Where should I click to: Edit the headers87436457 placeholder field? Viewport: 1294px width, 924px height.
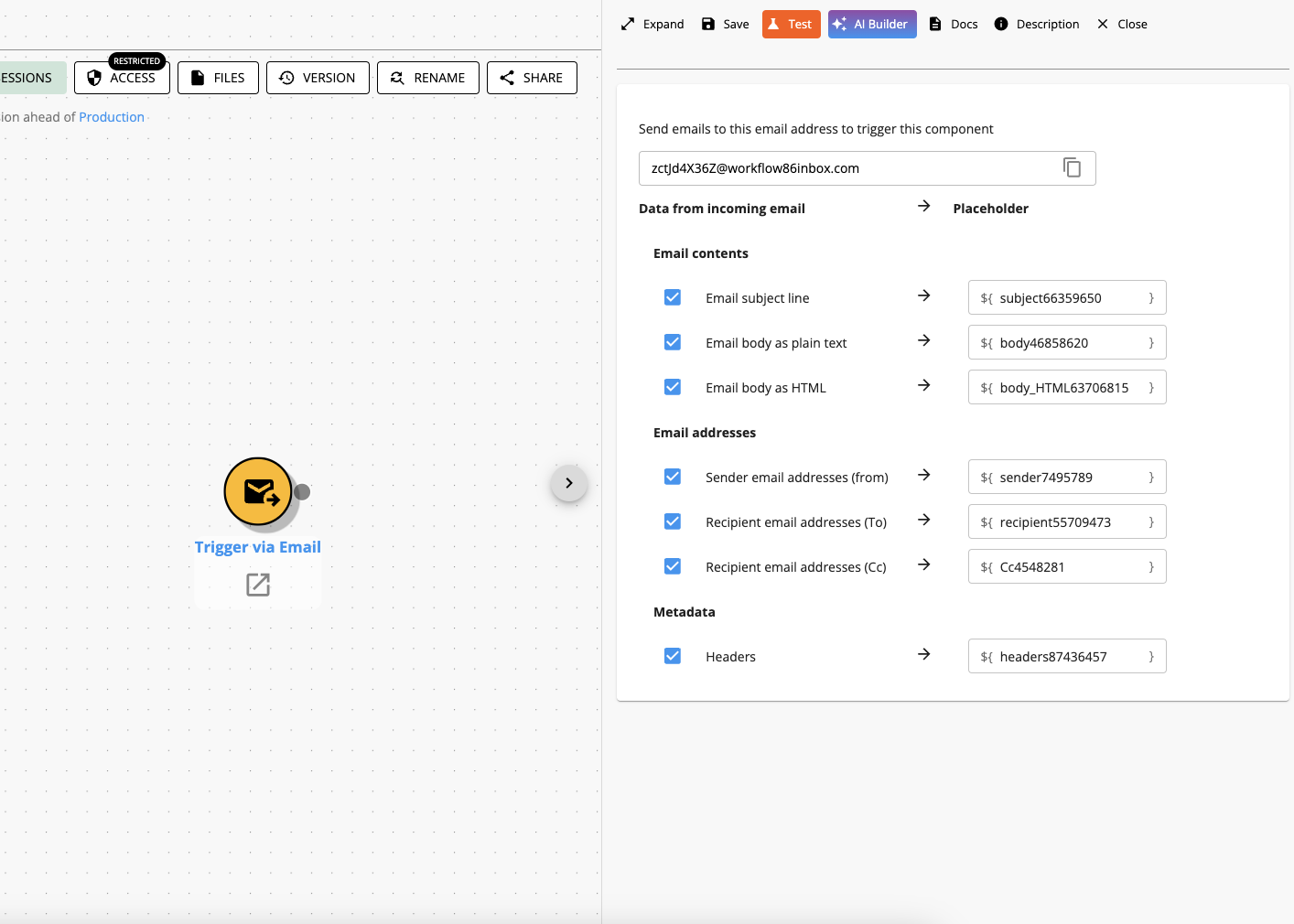(x=1067, y=656)
